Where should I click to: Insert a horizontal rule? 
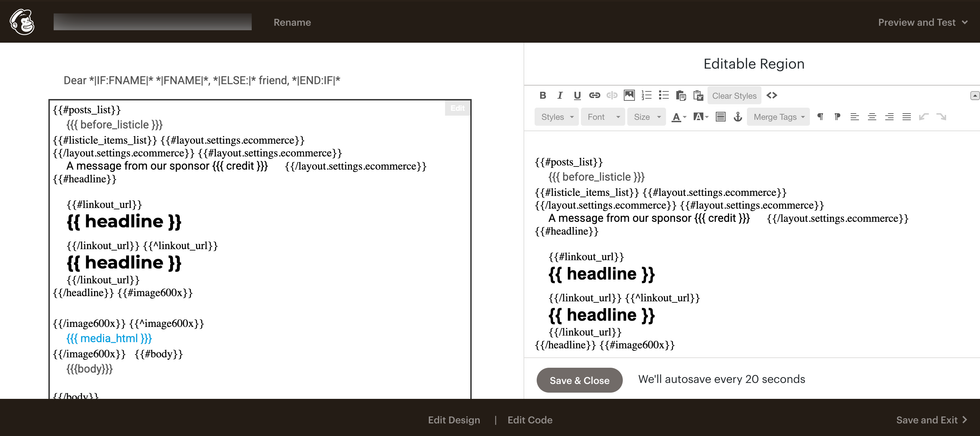[721, 117]
